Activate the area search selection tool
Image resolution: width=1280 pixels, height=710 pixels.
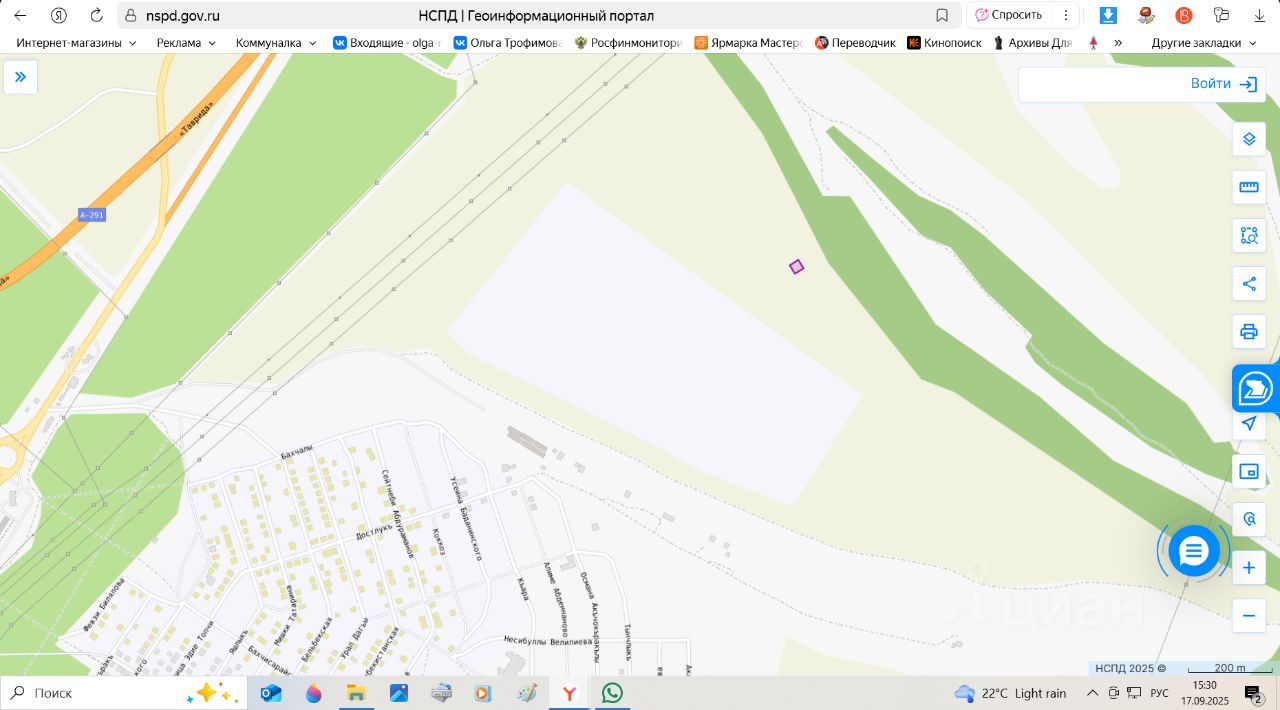click(x=1248, y=236)
